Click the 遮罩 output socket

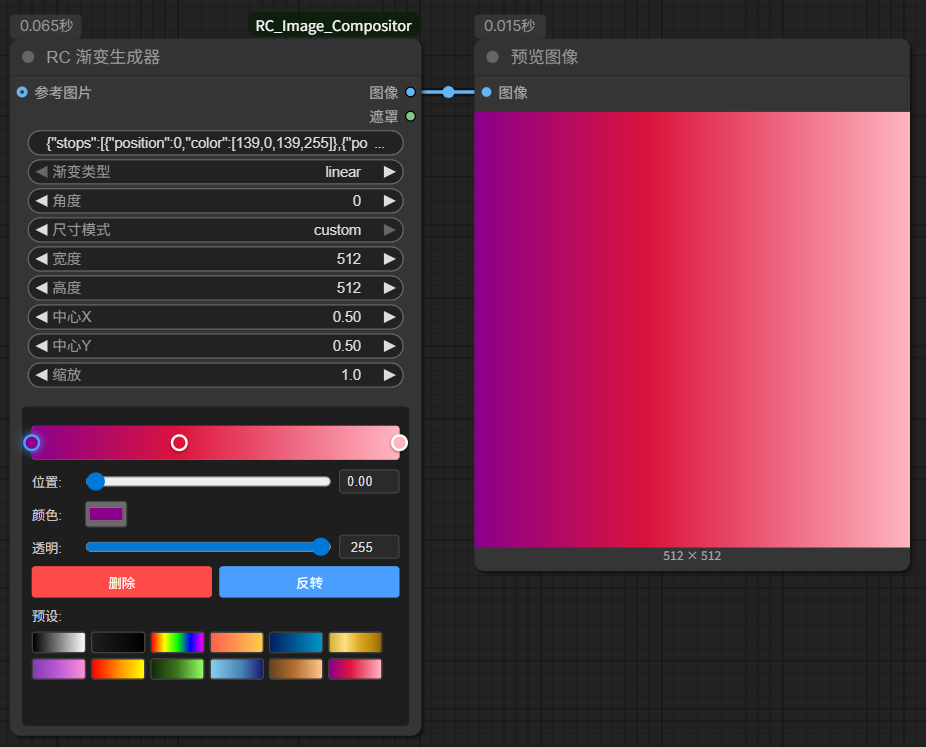(410, 116)
